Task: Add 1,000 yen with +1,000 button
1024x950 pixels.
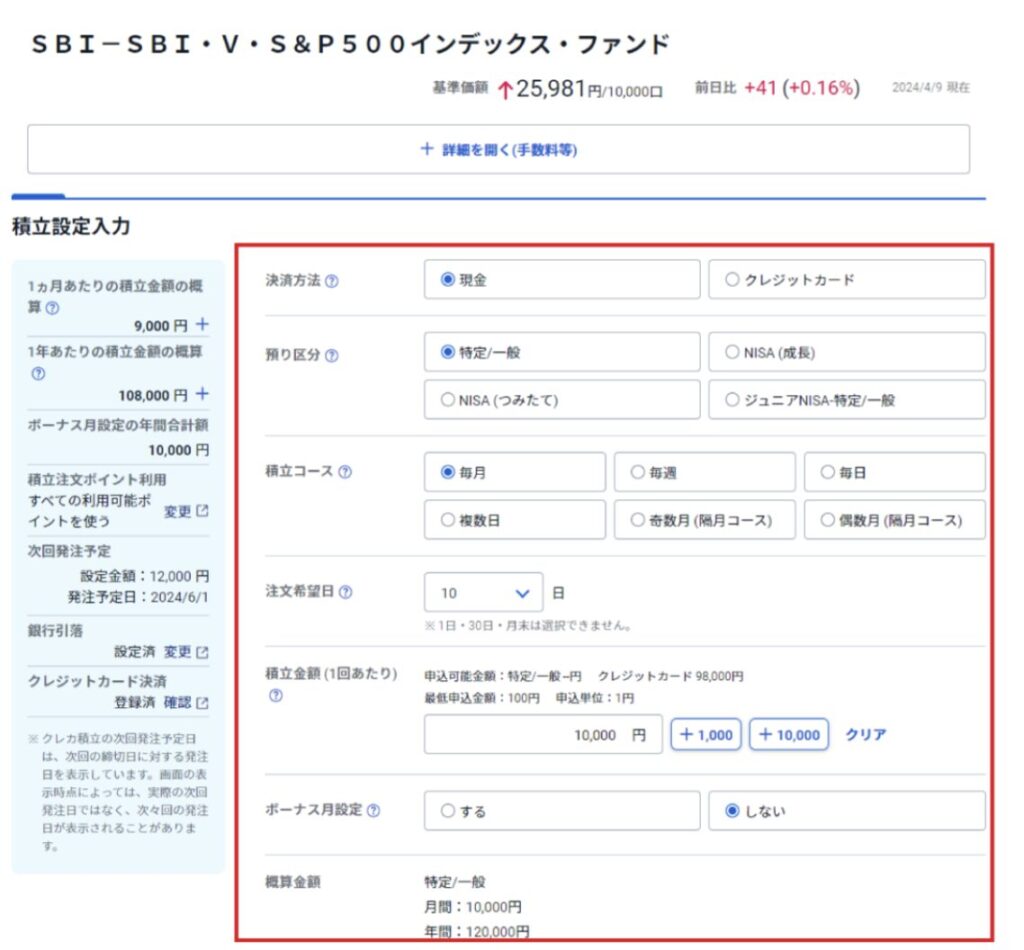Action: (x=706, y=735)
